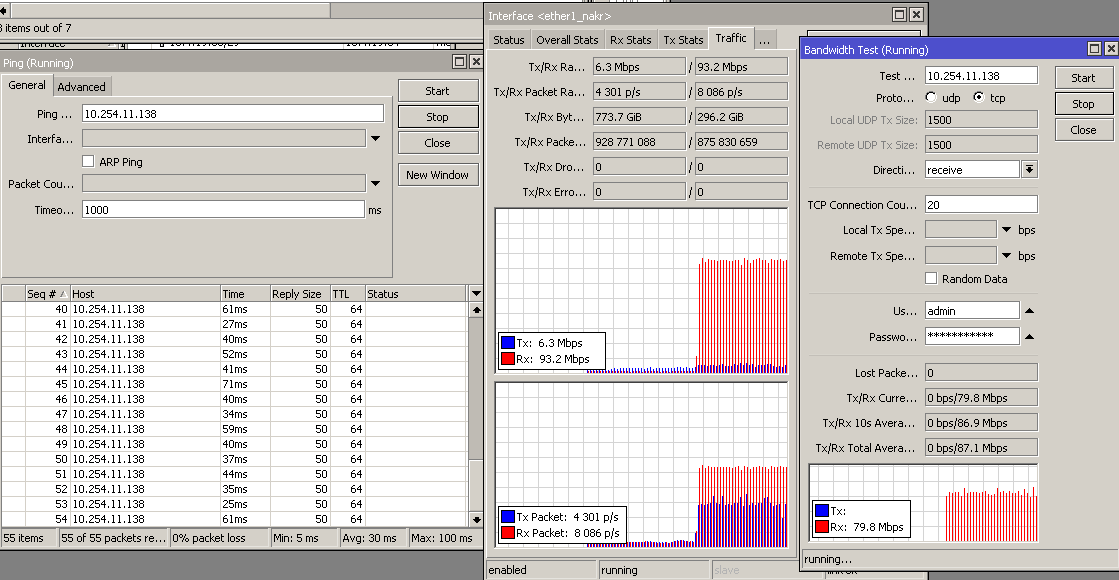Open the Overall Stats tab
The image size is (1119, 580).
[567, 40]
